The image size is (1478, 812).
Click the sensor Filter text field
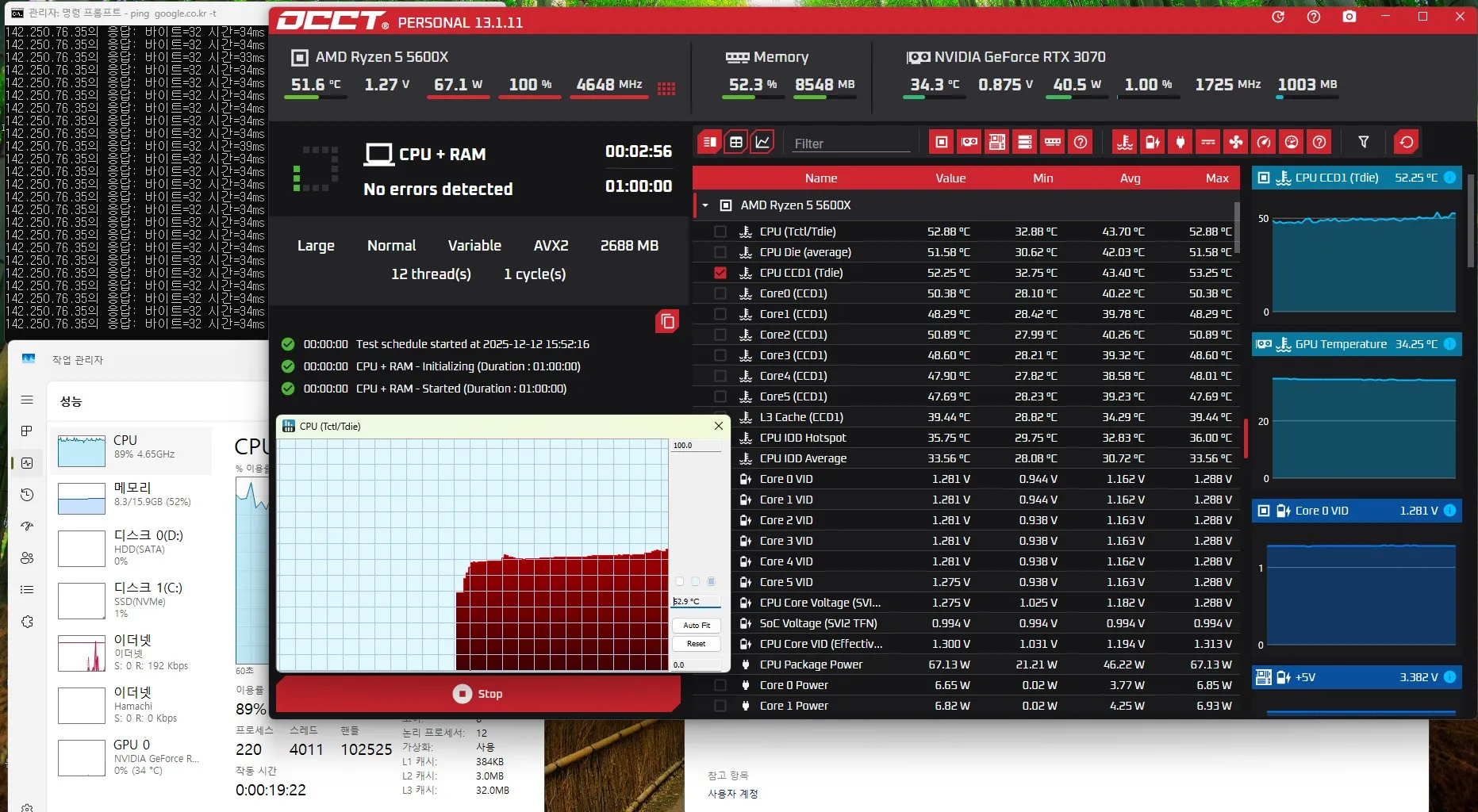coord(850,144)
